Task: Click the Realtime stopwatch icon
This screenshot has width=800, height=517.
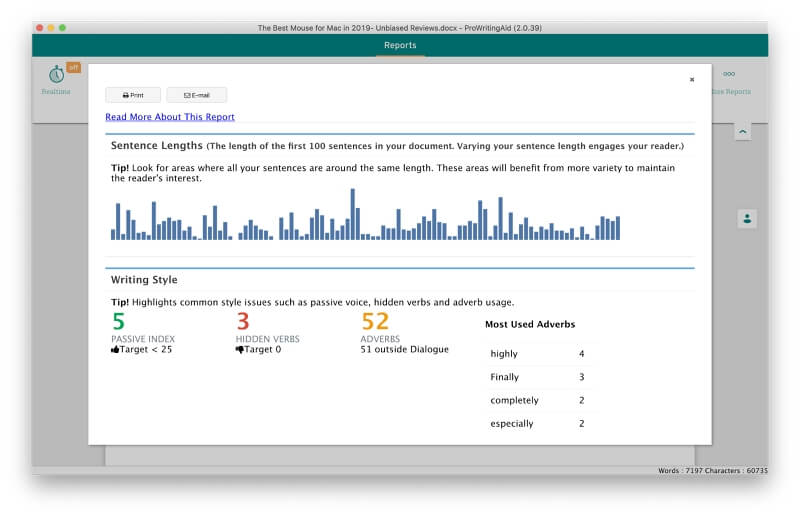Action: [x=56, y=75]
